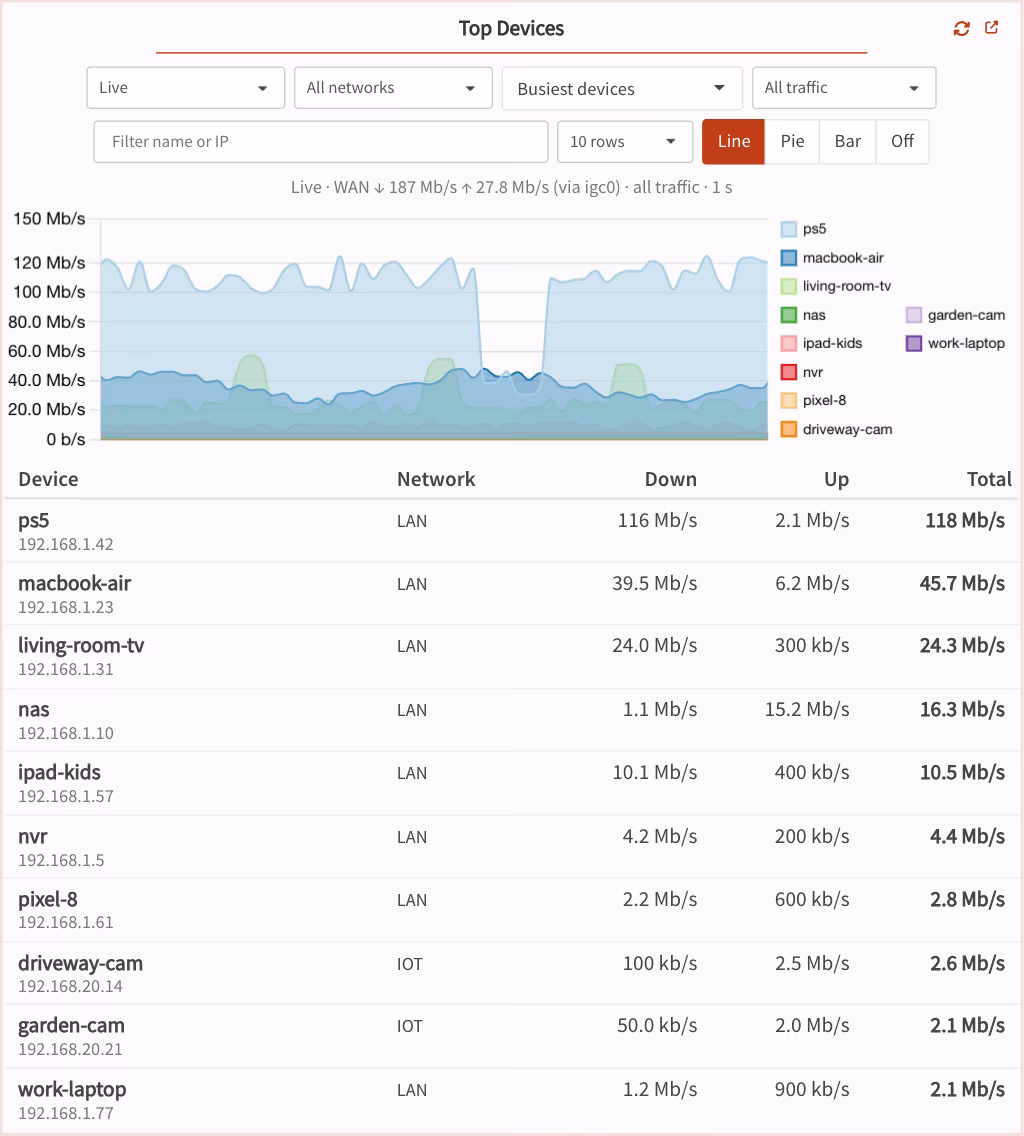Toggle pixel-8 legend entry
Image resolution: width=1024 pixels, height=1136 pixels.
coord(814,401)
